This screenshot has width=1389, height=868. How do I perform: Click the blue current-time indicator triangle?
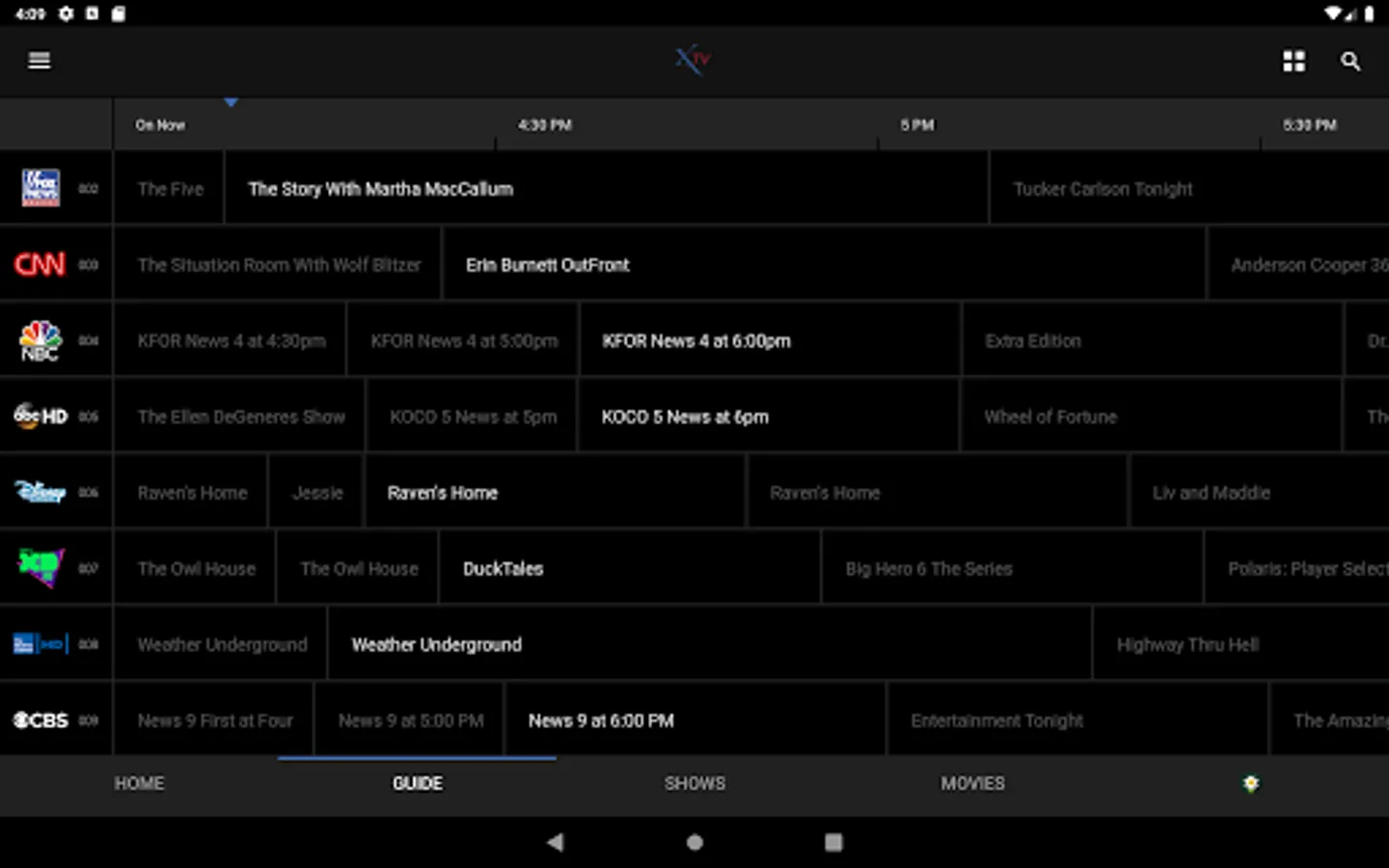(x=231, y=101)
